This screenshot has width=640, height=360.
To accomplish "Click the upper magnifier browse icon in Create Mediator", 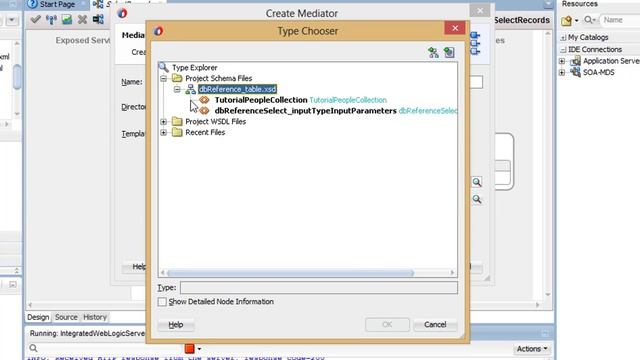I will (477, 182).
